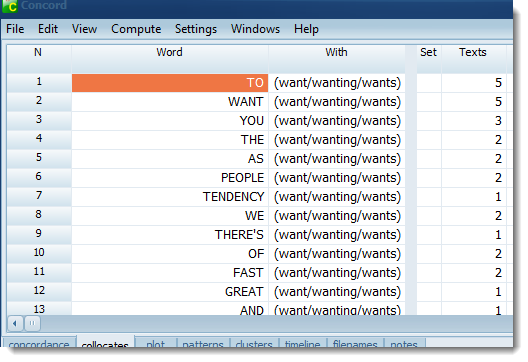Open the Edit menu
528x362 pixels.
(x=48, y=29)
